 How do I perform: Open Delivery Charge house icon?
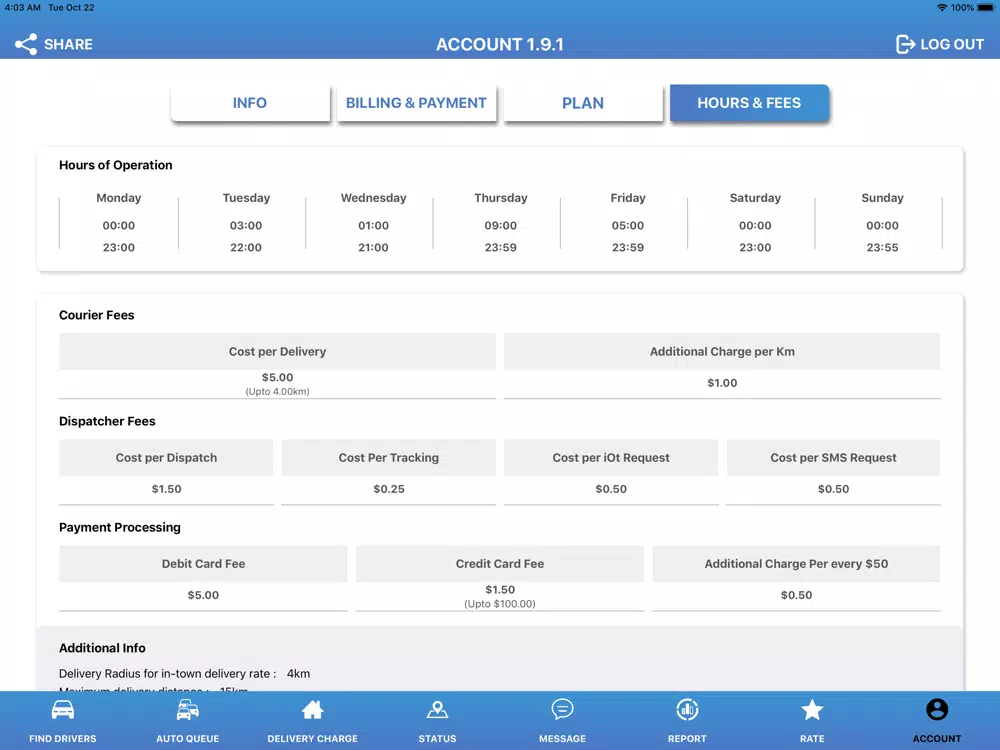click(312, 709)
